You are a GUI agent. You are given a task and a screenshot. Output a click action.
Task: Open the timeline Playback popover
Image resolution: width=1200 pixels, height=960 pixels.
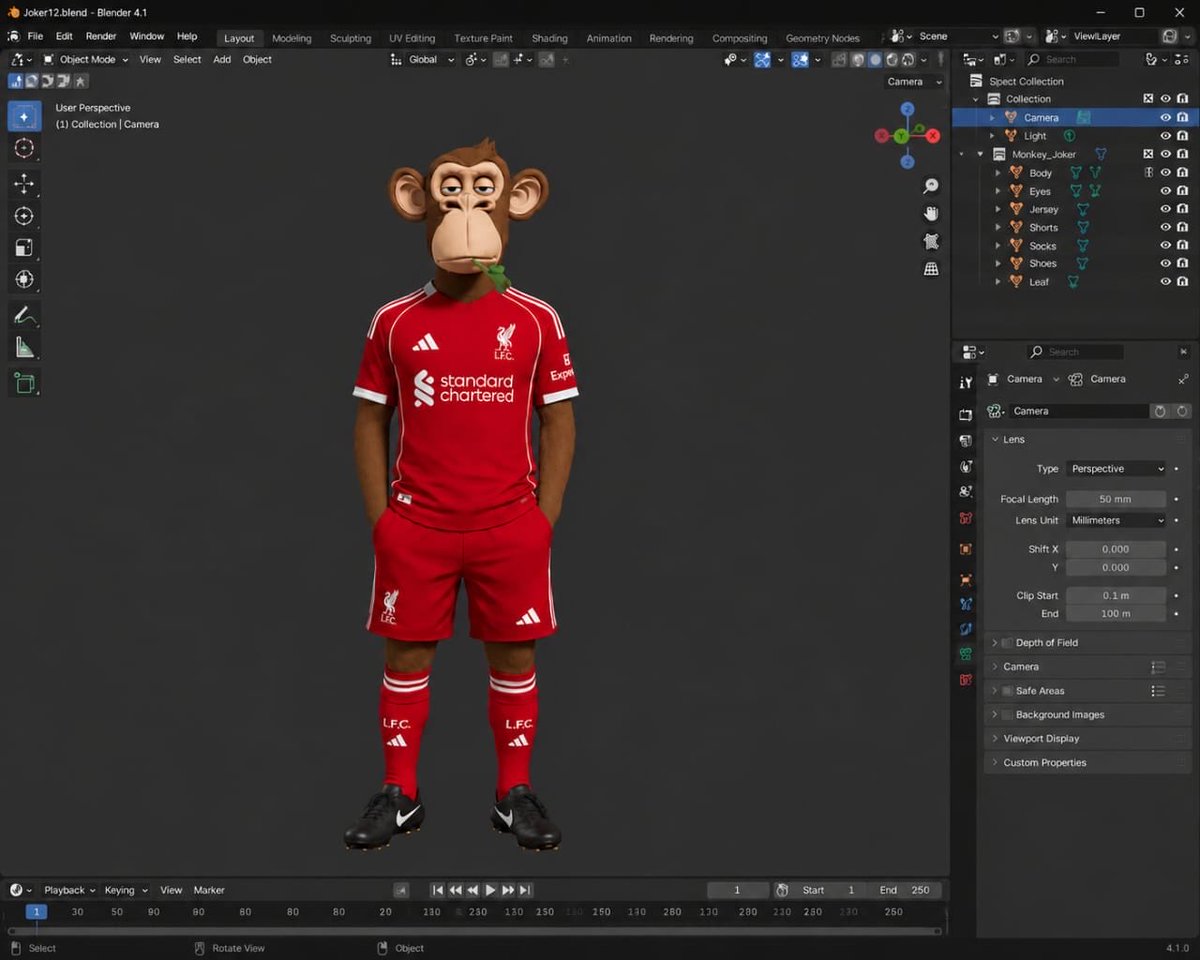coord(69,890)
